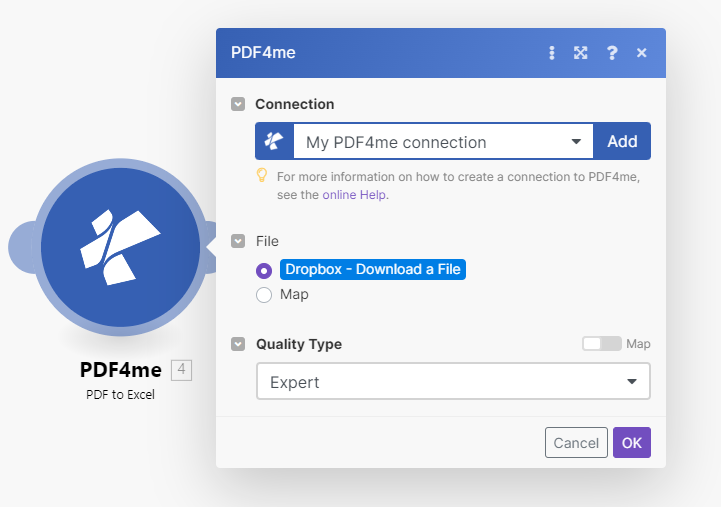Image resolution: width=721 pixels, height=507 pixels.
Task: Open the My PDF4me connection dropdown
Action: 443,141
